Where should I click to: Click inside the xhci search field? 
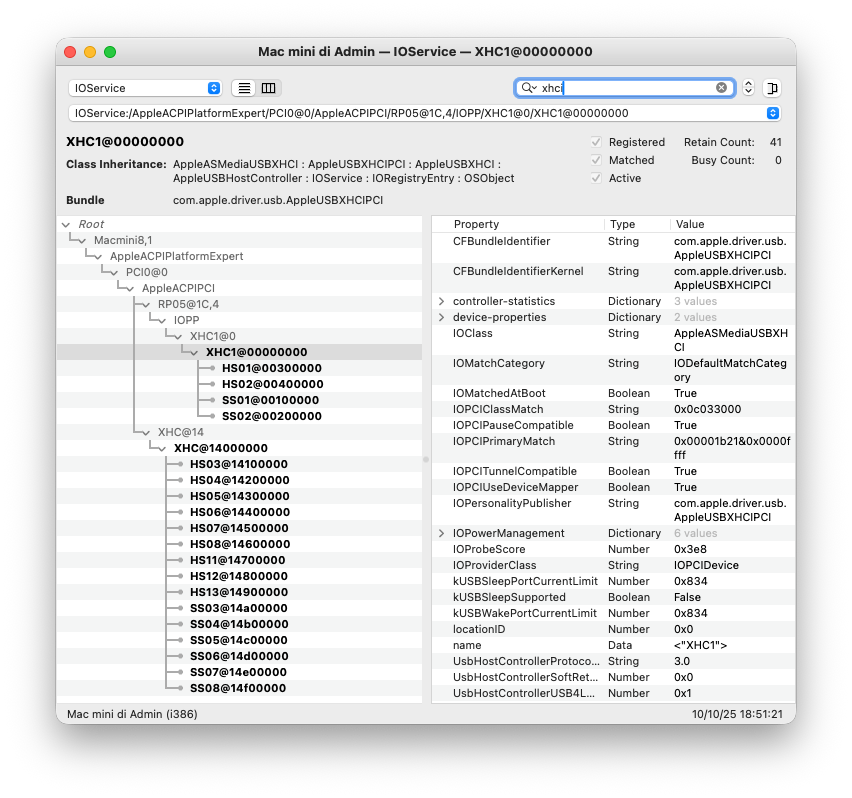pos(625,87)
